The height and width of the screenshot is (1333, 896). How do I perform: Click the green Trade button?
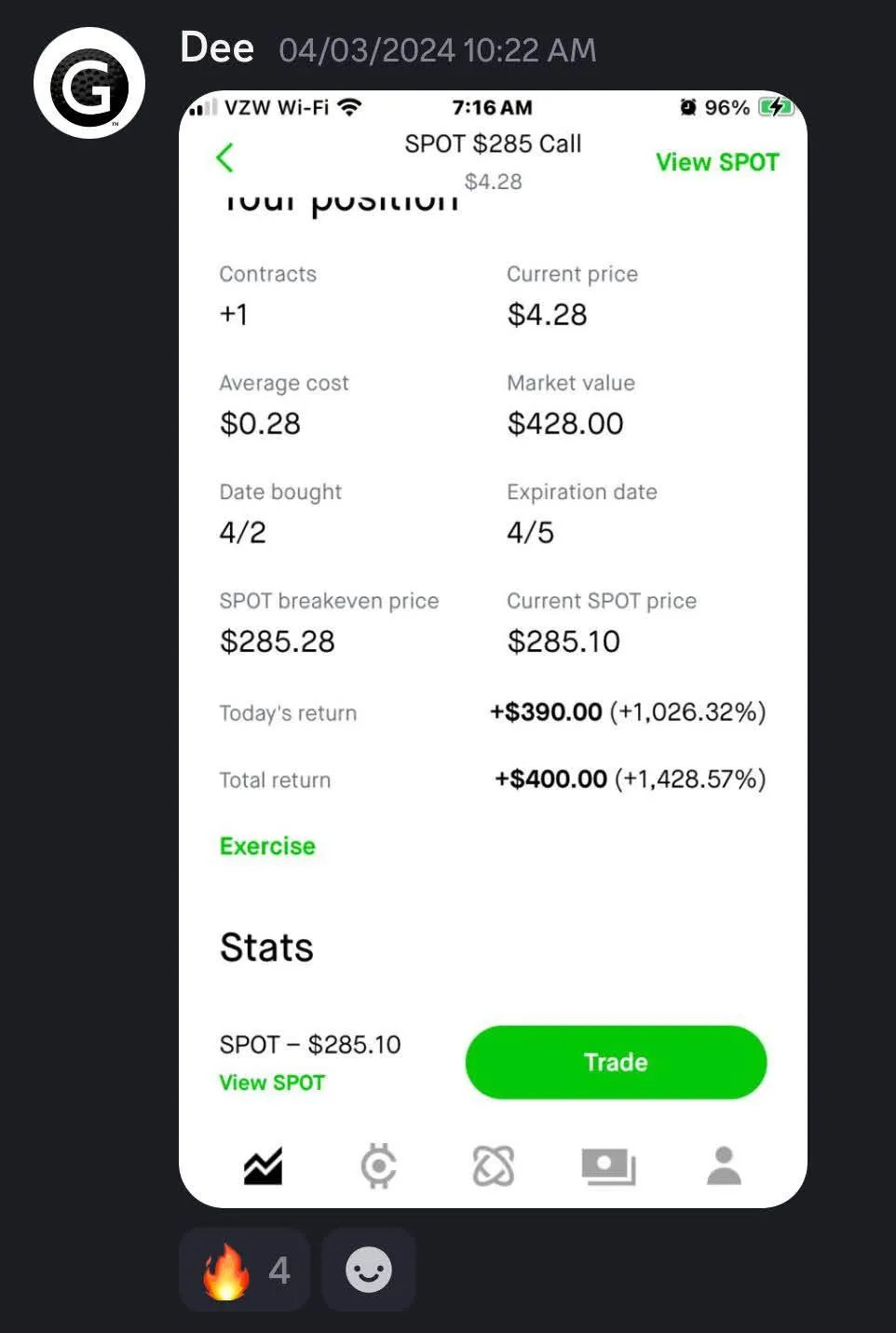pyautogui.click(x=616, y=1062)
